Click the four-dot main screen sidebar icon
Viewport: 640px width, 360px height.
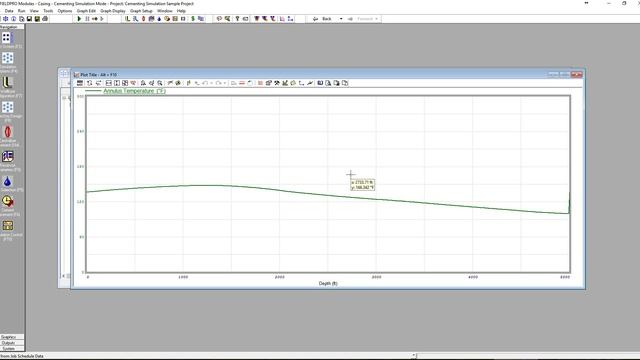pyautogui.click(x=7, y=38)
